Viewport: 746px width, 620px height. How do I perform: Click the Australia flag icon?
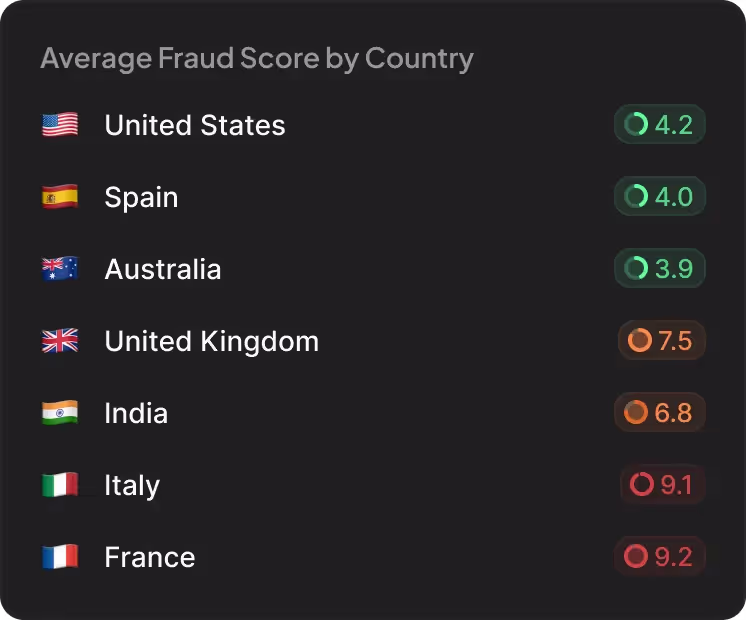(x=60, y=269)
